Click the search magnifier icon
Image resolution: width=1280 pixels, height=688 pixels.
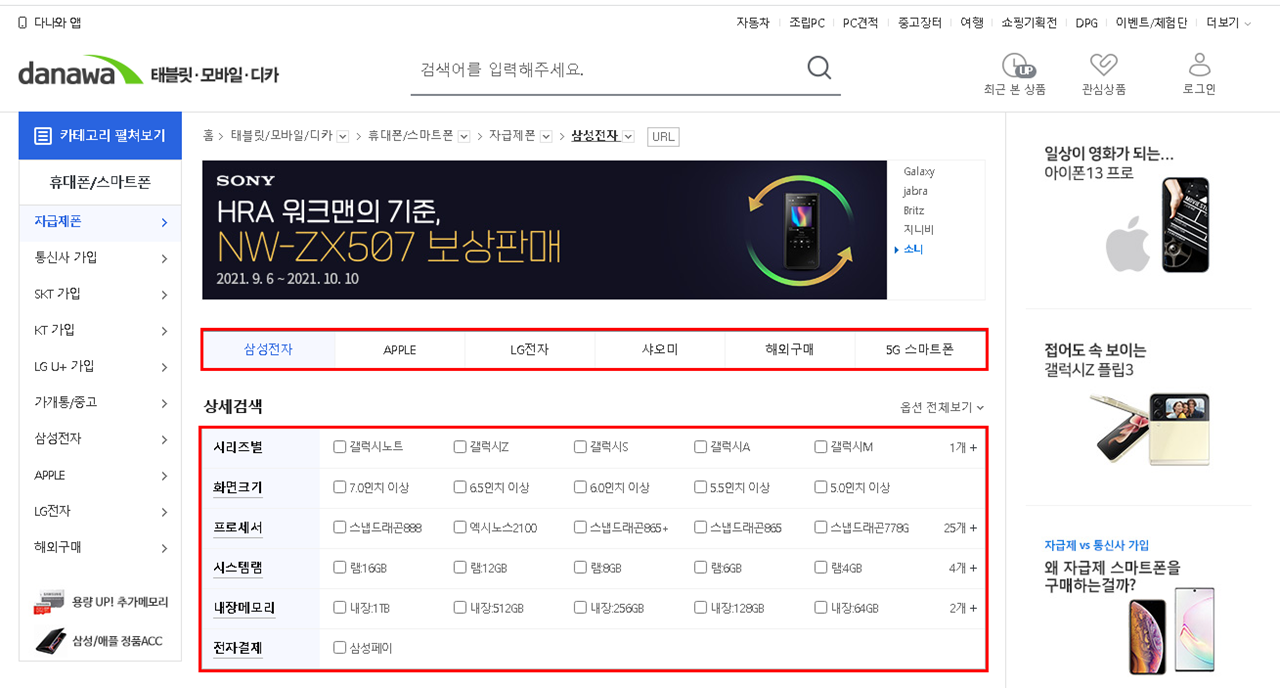coord(819,68)
